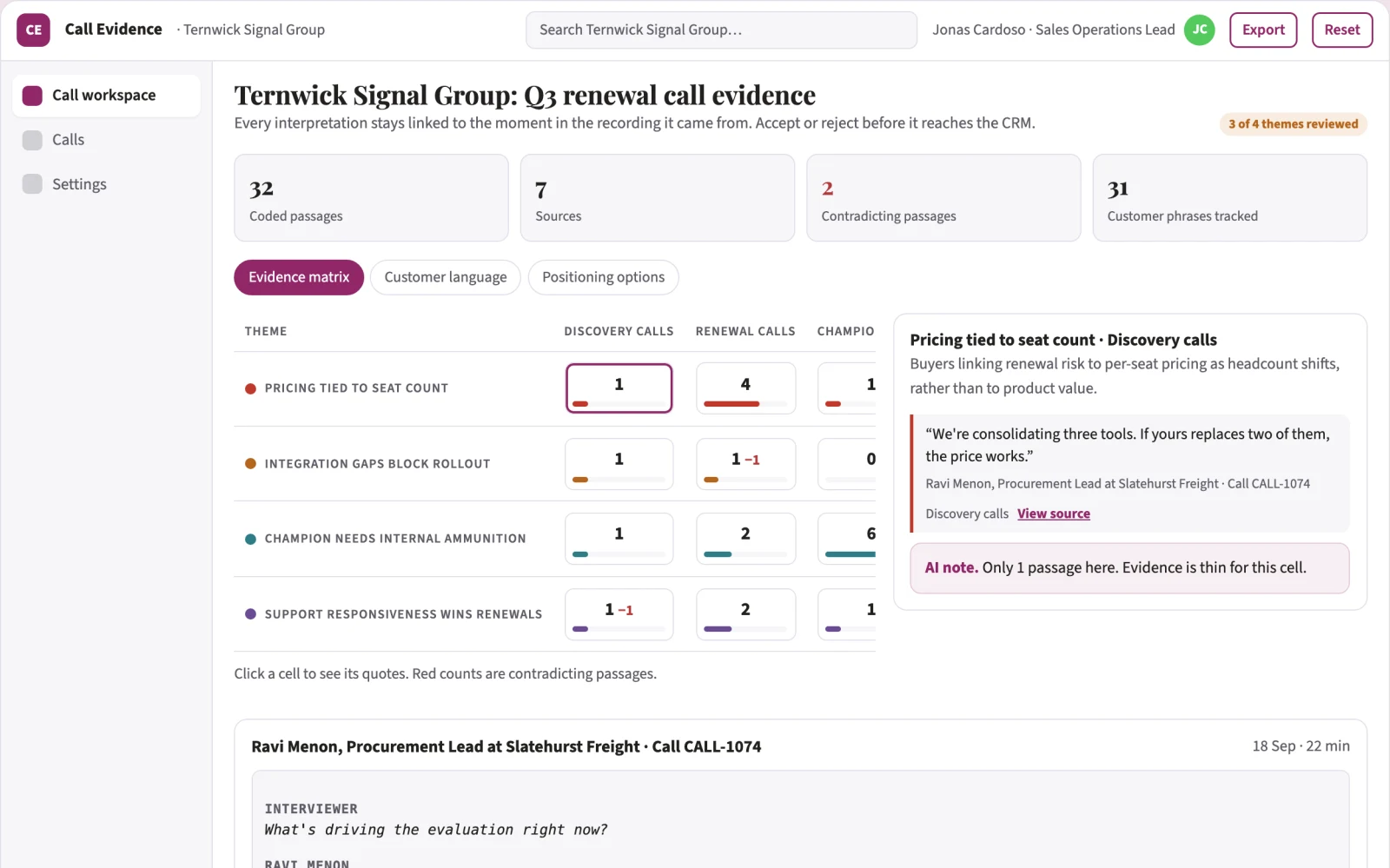Click the Calls sidebar icon
Image resolution: width=1390 pixels, height=868 pixels.
[32, 140]
